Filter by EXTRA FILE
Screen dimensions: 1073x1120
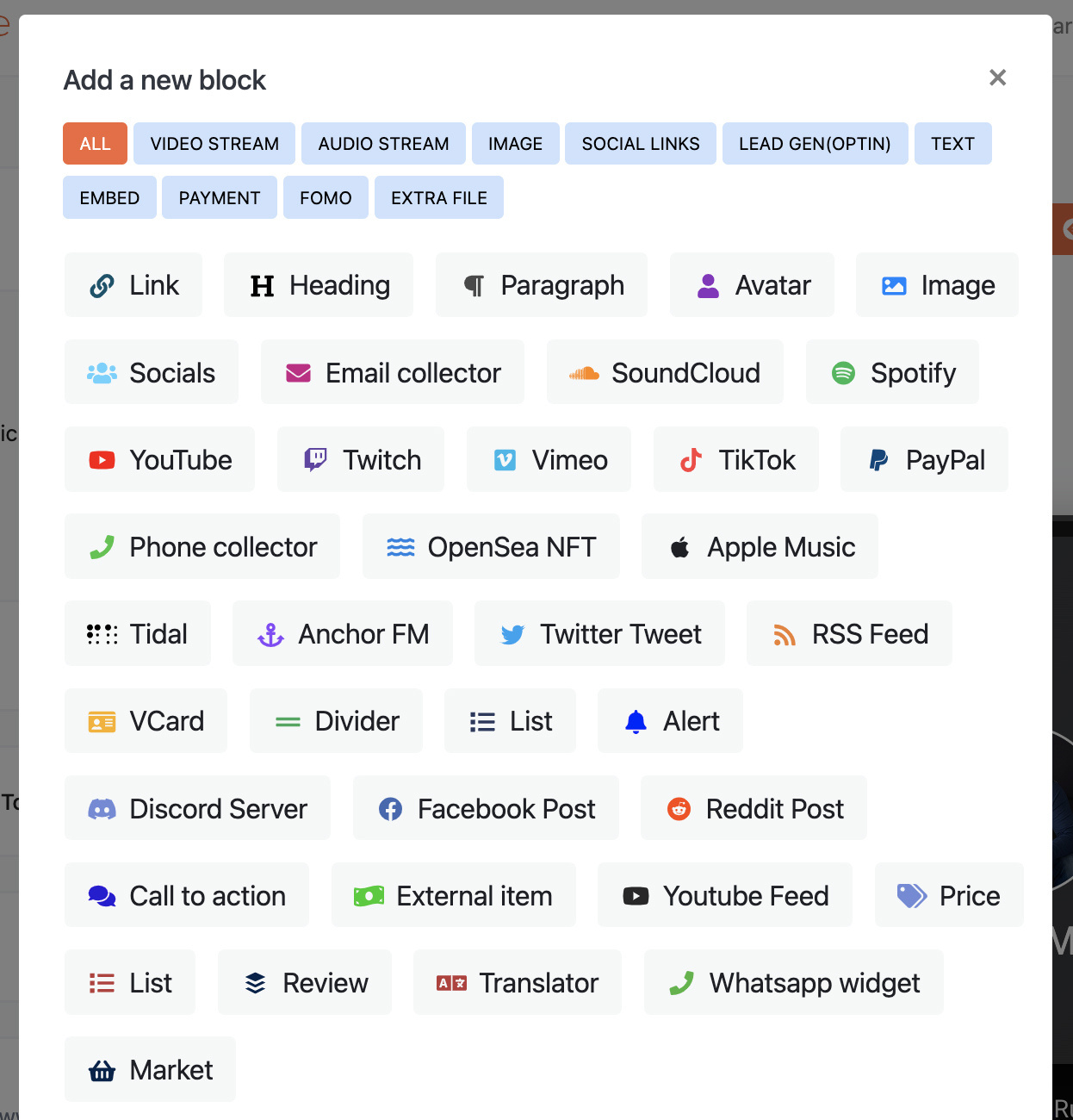pyautogui.click(x=439, y=197)
